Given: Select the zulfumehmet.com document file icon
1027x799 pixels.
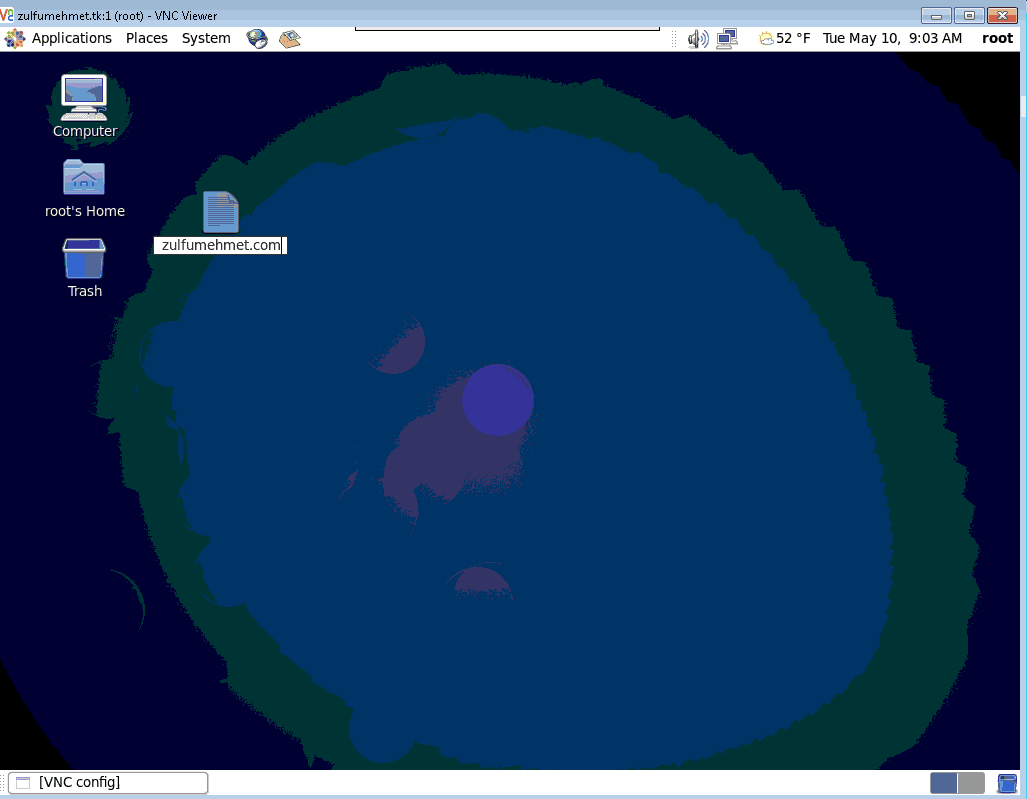Looking at the screenshot, I should (220, 212).
